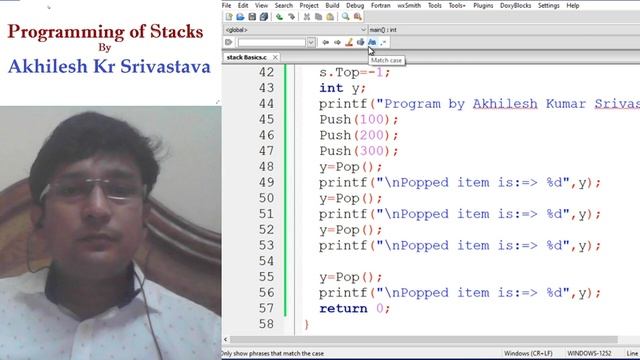
Task: Open the Fortran menu
Action: pyautogui.click(x=380, y=6)
